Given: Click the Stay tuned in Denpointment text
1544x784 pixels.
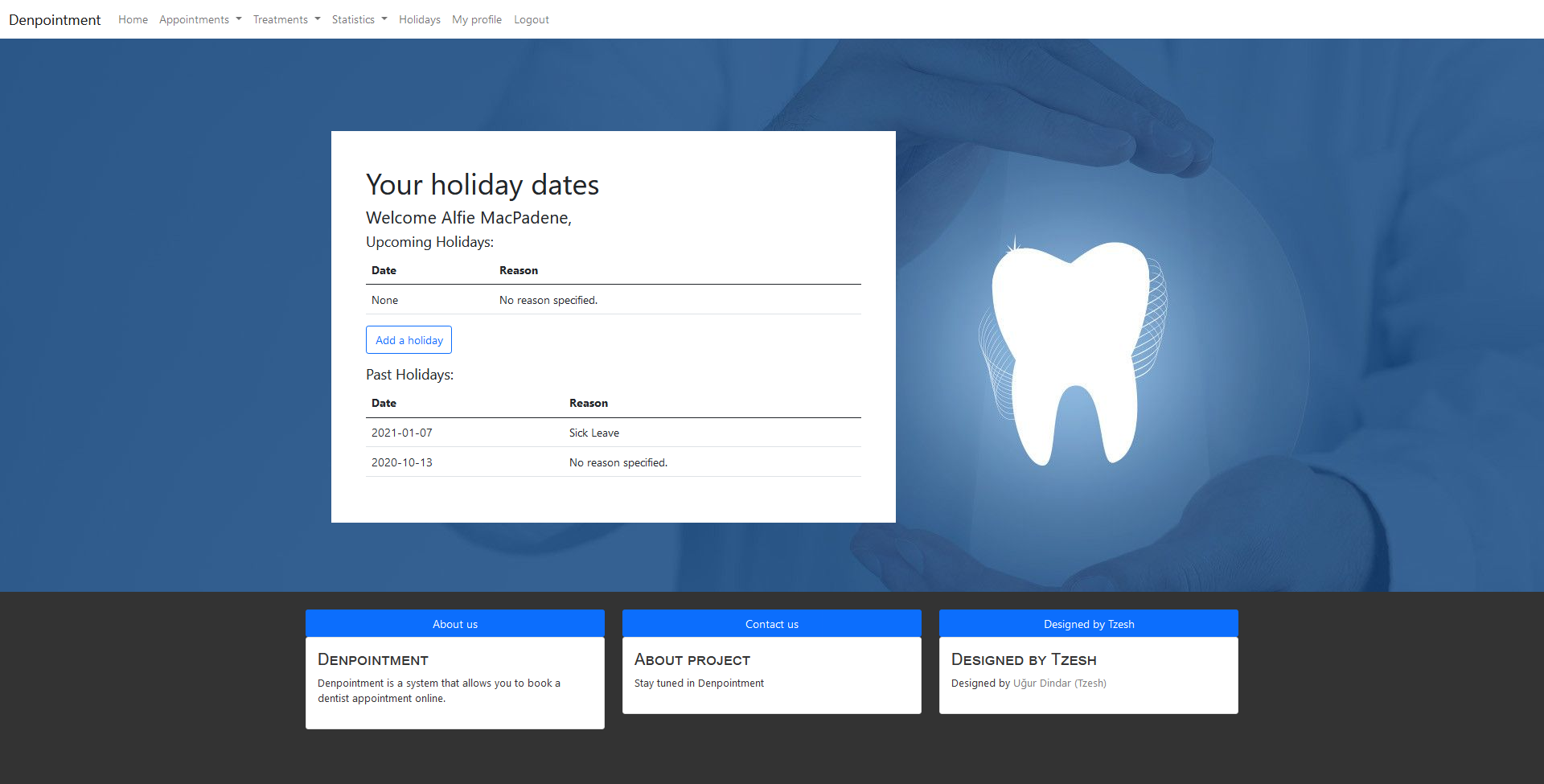Looking at the screenshot, I should click(699, 683).
